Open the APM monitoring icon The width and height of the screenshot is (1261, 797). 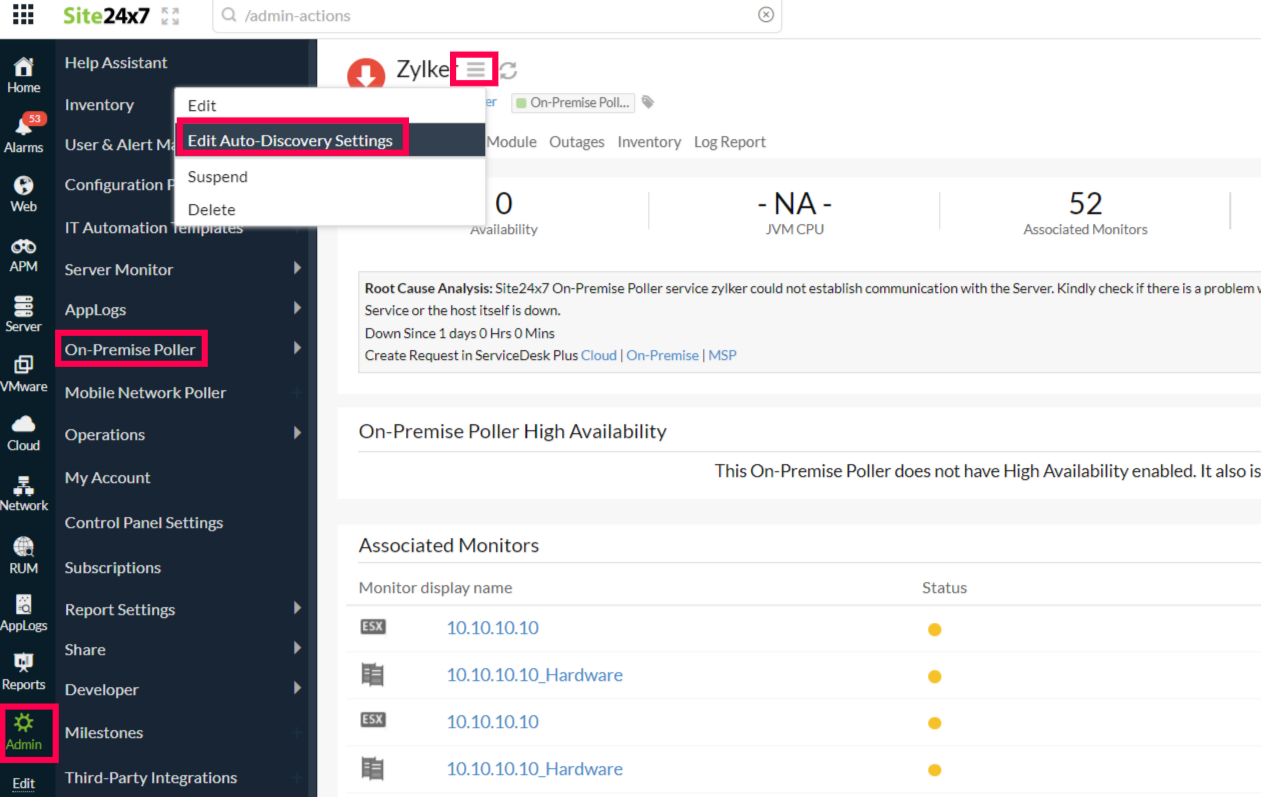tap(23, 253)
